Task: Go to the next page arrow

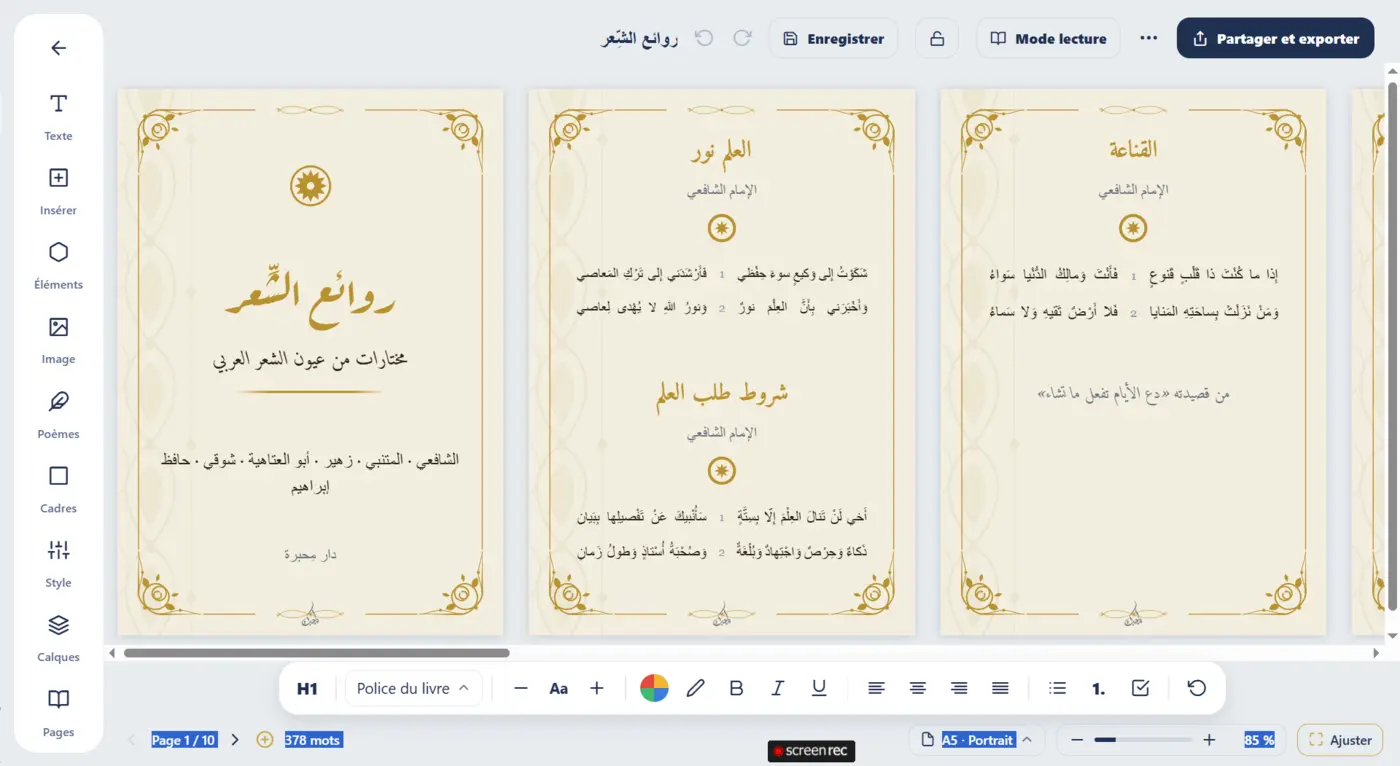Action: coord(235,740)
